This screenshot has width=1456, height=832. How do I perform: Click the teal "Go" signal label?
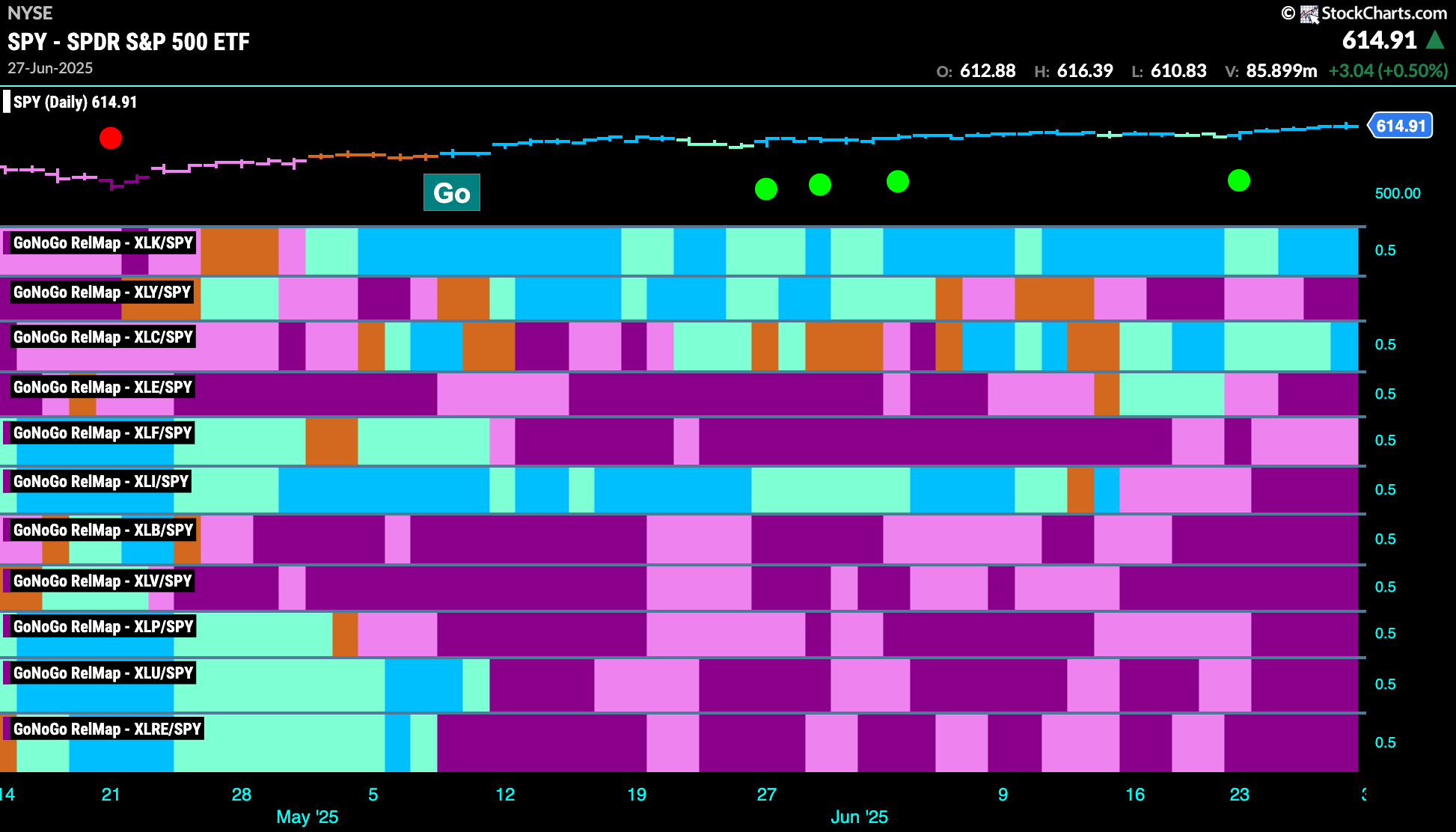point(452,193)
